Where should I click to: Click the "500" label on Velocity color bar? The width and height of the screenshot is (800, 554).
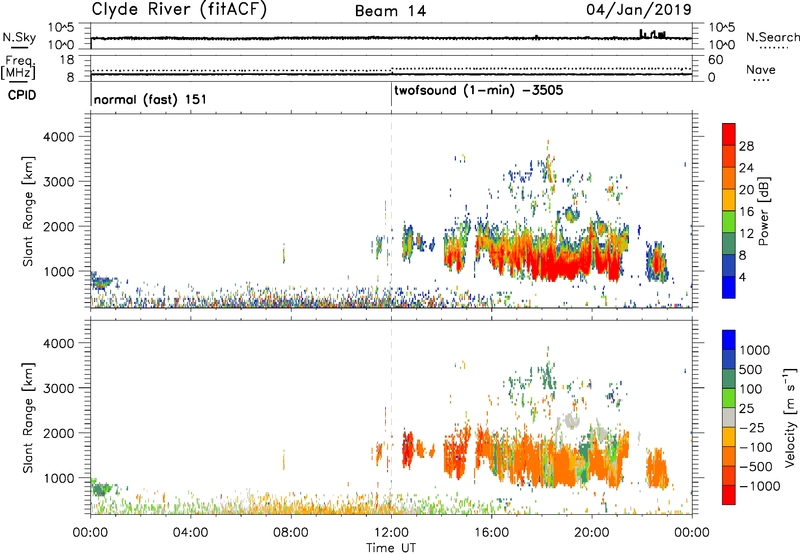(751, 369)
